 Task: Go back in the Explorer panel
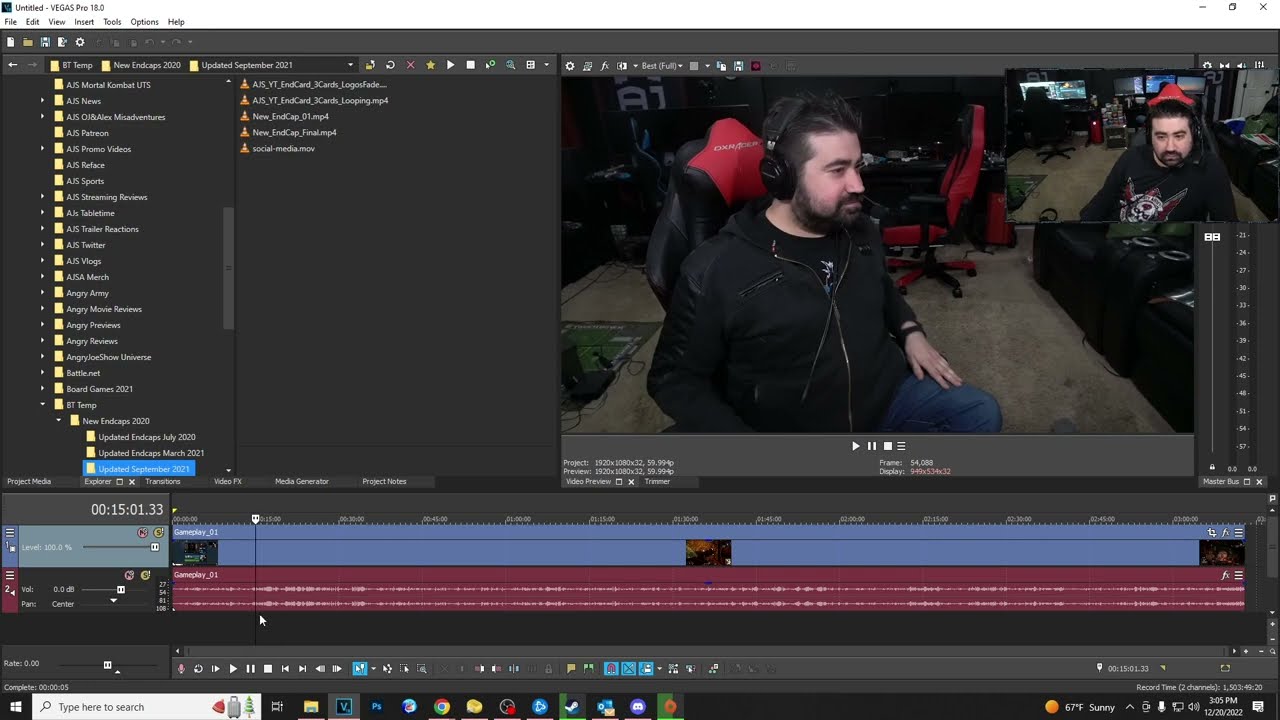coord(12,65)
